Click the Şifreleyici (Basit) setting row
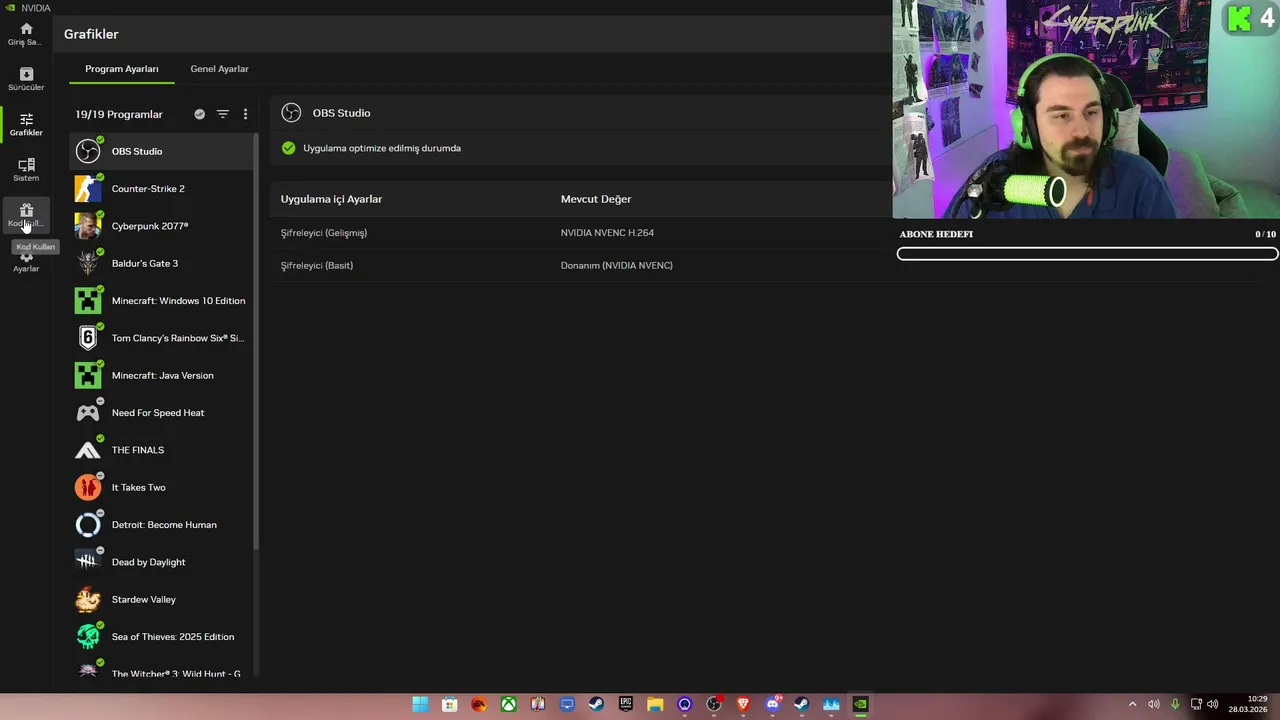This screenshot has height=720, width=1280. coord(580,265)
